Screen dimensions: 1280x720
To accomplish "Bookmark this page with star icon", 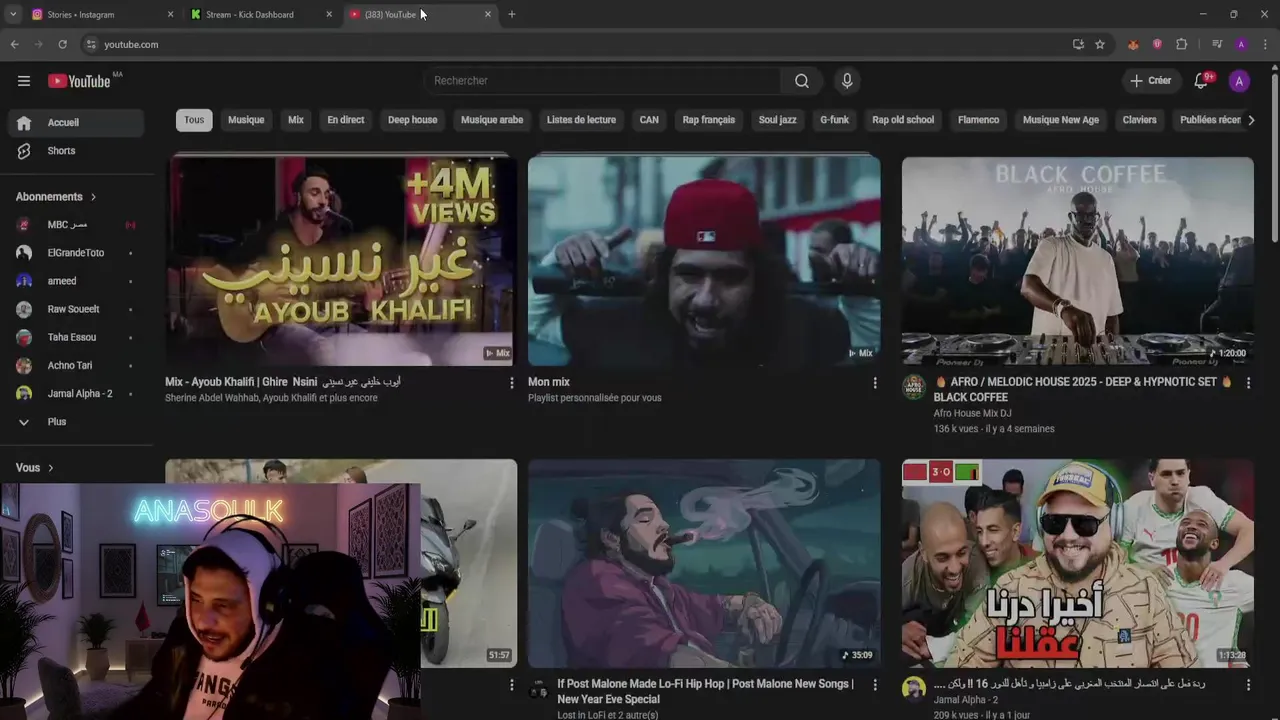I will tap(1100, 44).
